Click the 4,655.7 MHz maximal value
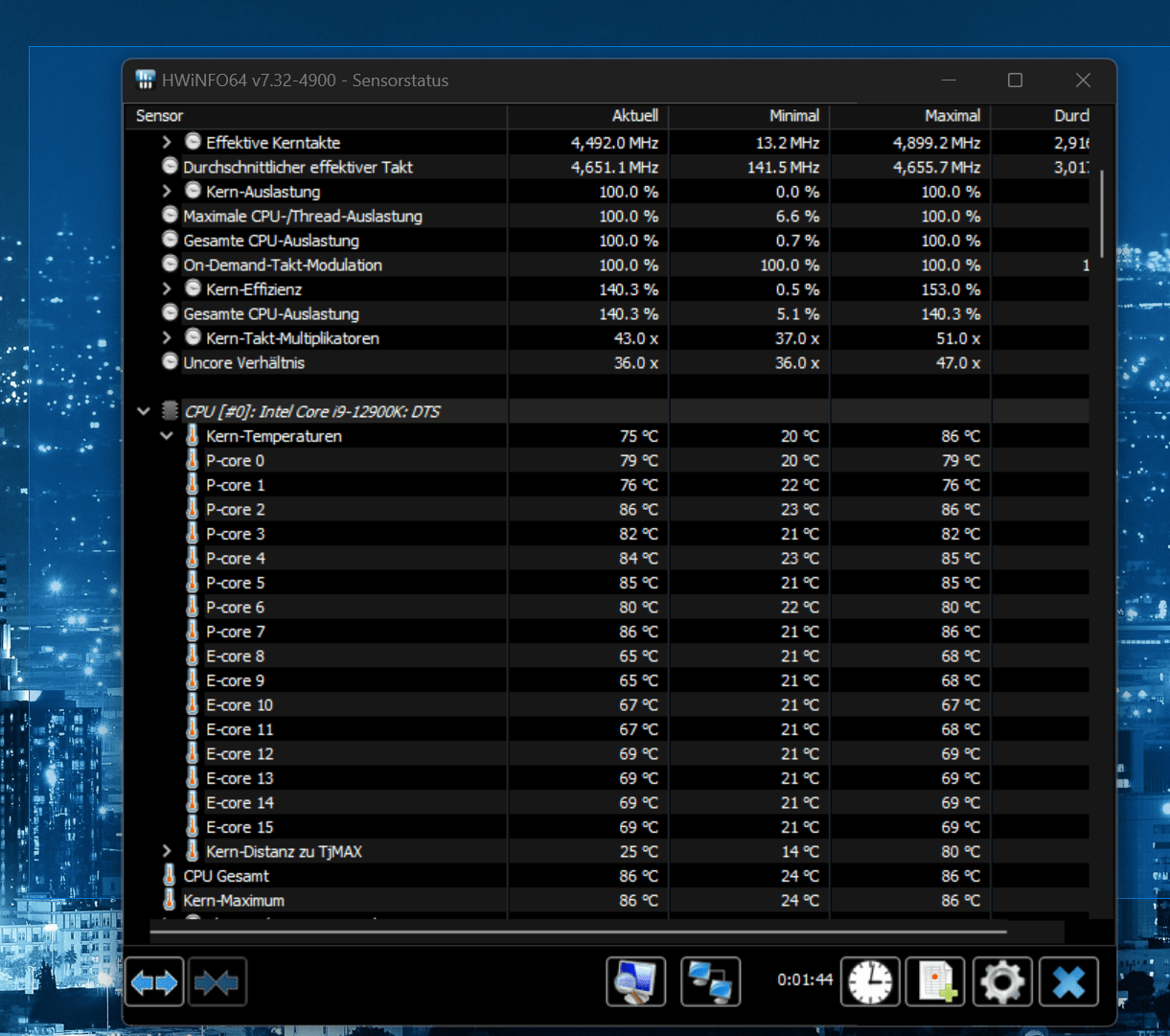1170x1036 pixels. (936, 167)
